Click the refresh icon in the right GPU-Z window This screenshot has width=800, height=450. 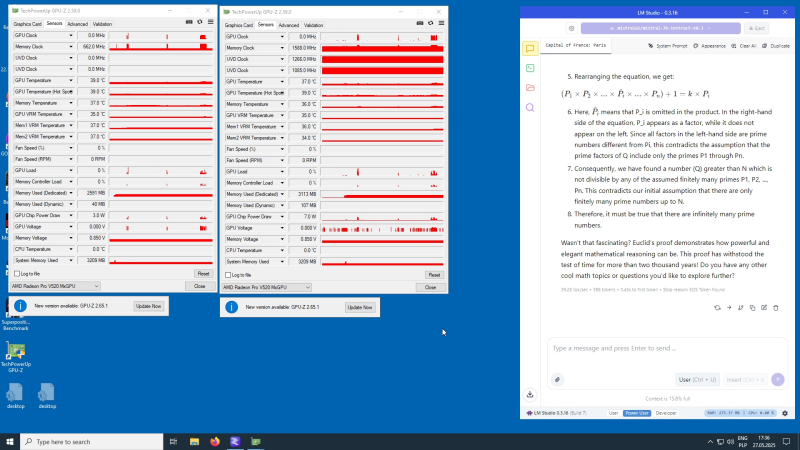(x=431, y=23)
